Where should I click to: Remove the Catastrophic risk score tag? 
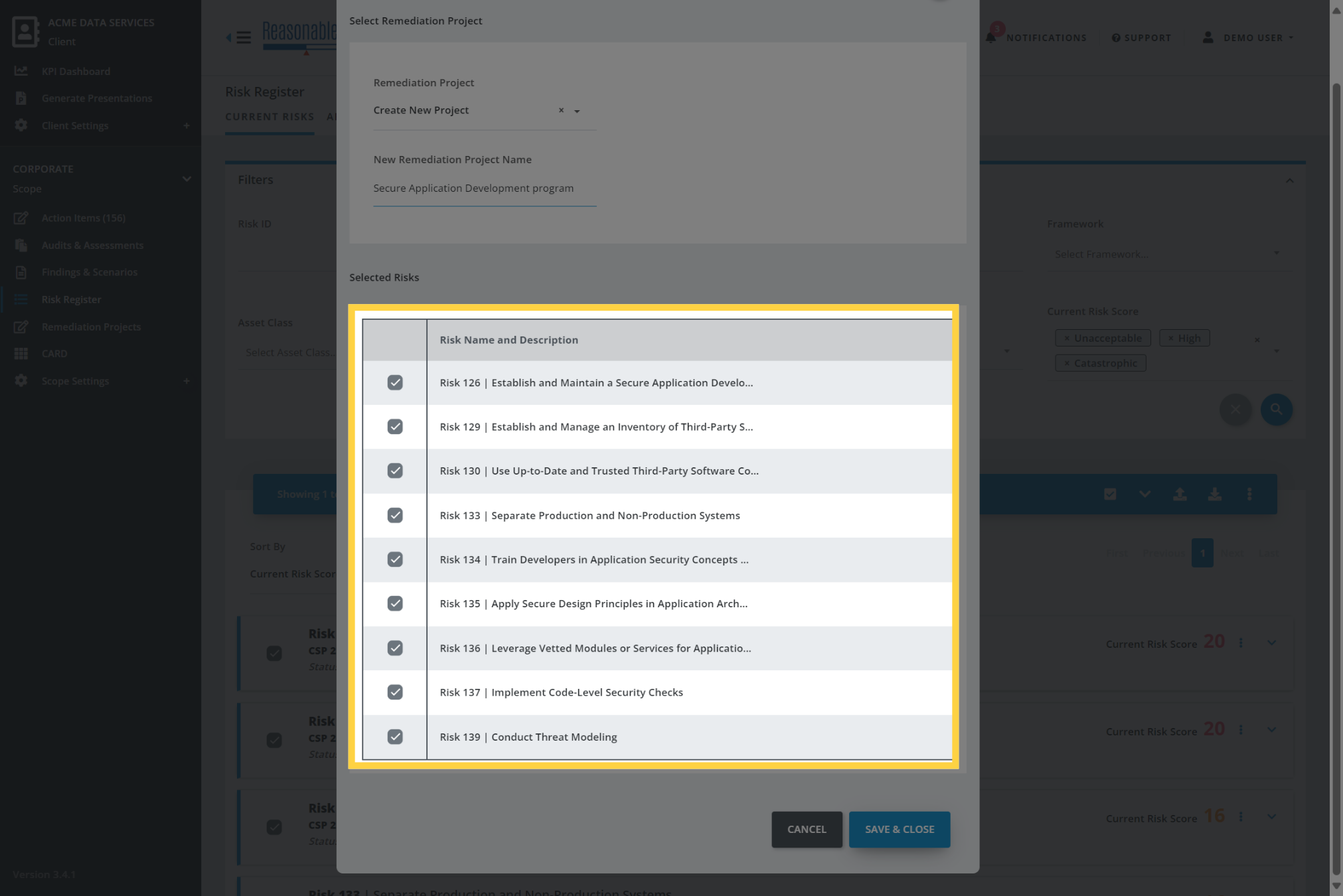pyautogui.click(x=1067, y=363)
